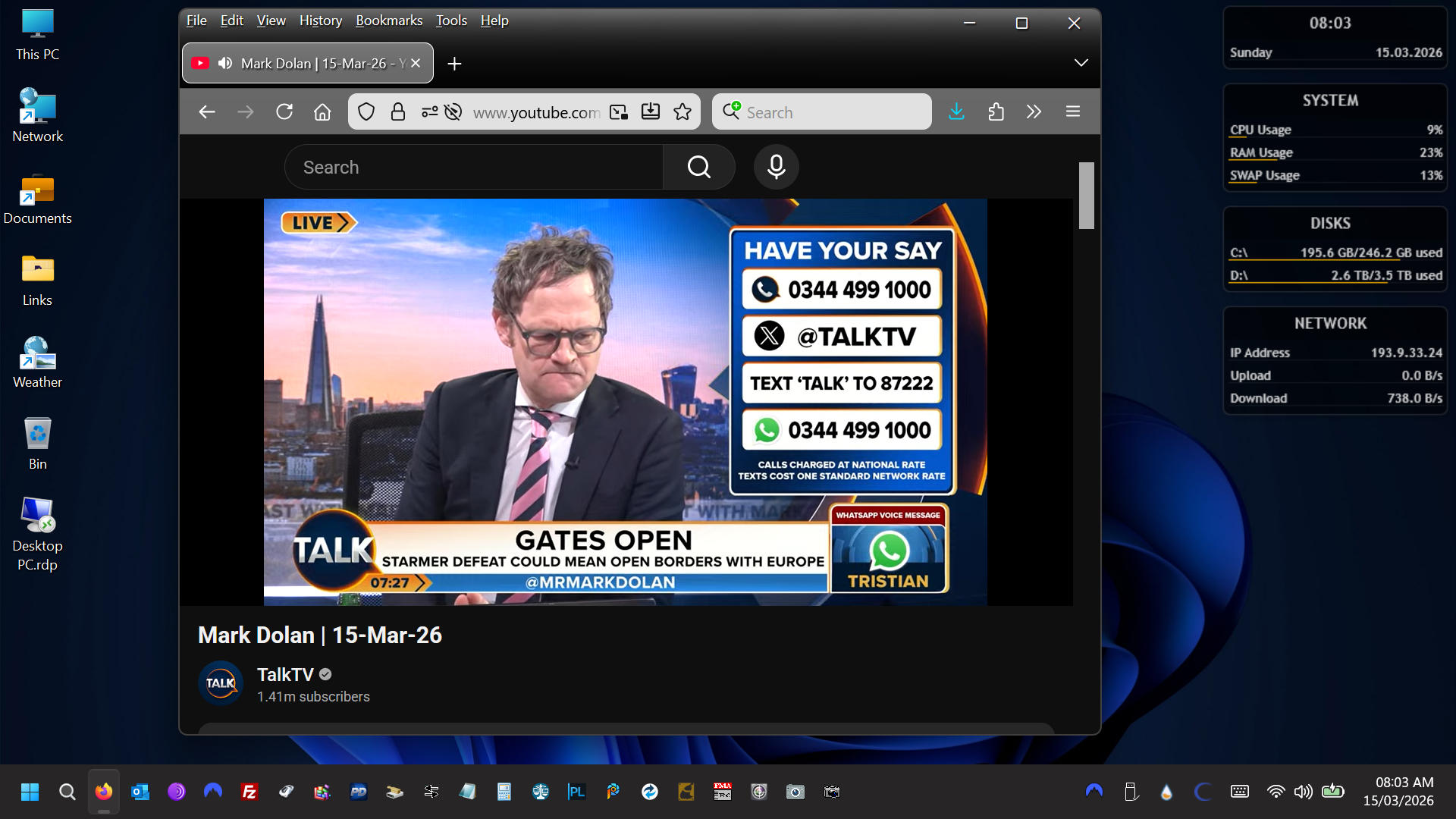
Task: Open FileZilla from the taskbar
Action: pyautogui.click(x=249, y=792)
